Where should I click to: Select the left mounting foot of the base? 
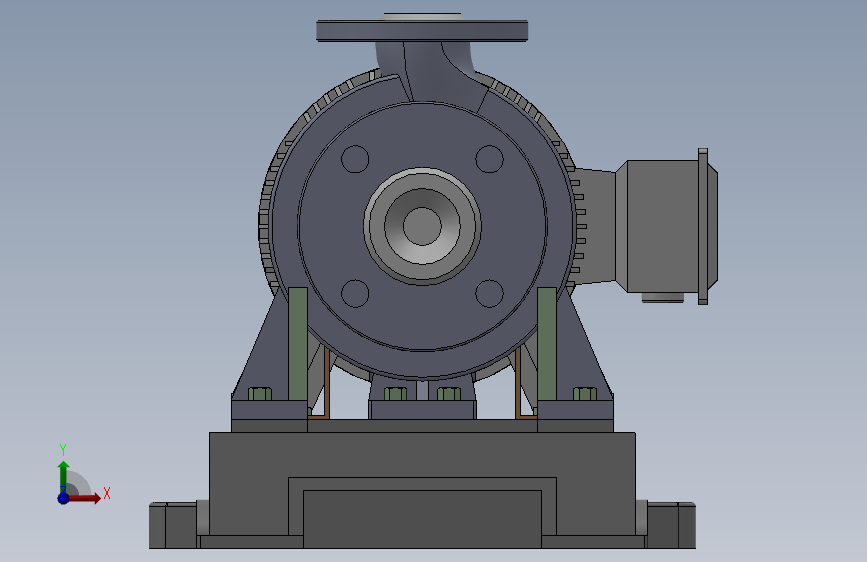point(173,525)
